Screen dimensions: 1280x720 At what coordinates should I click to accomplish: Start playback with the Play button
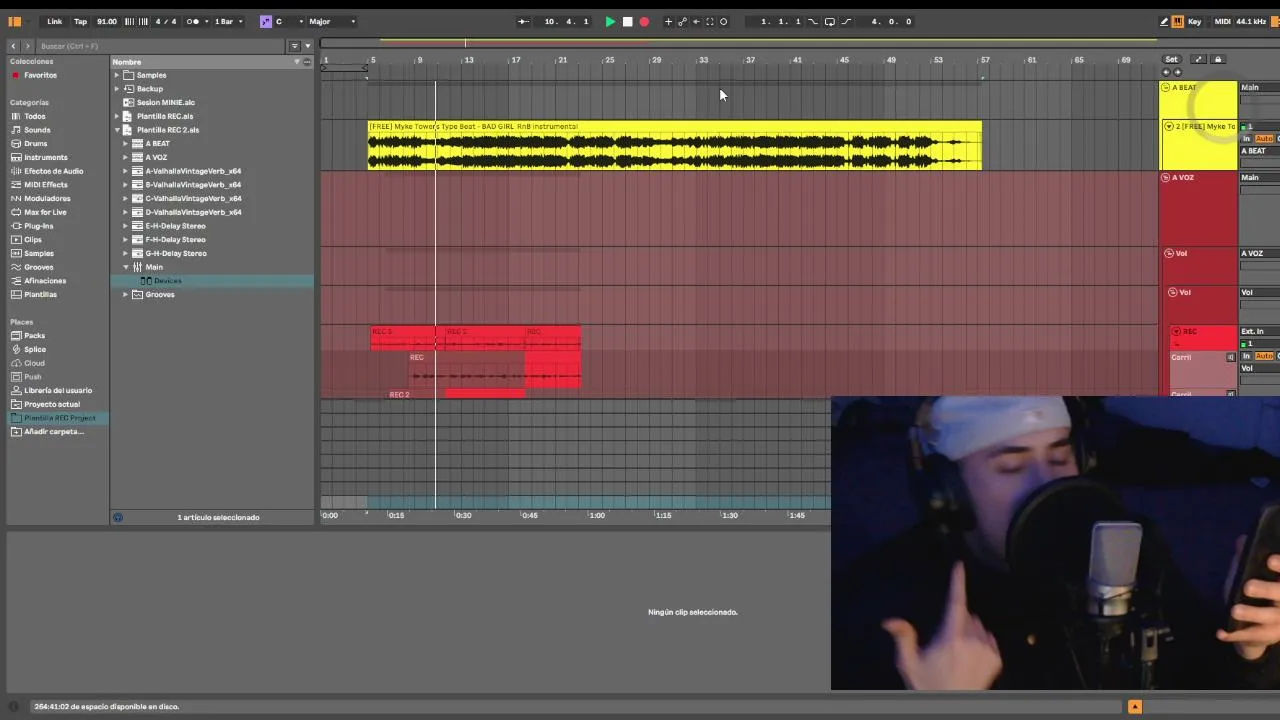pyautogui.click(x=610, y=21)
